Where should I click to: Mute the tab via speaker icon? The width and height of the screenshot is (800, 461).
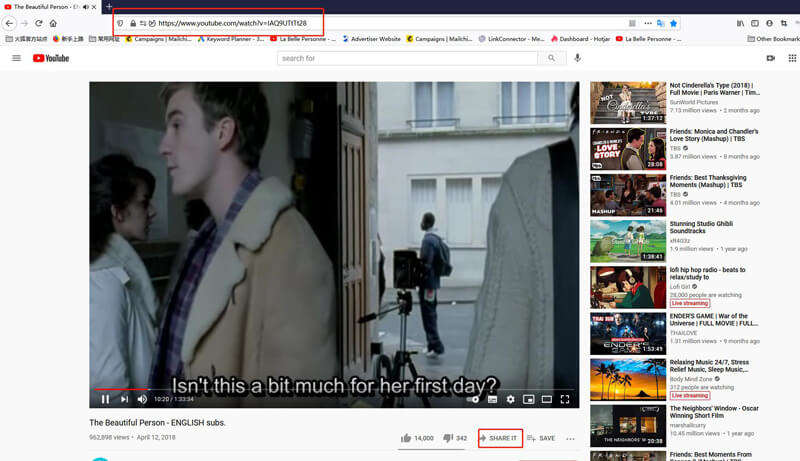(85, 7)
